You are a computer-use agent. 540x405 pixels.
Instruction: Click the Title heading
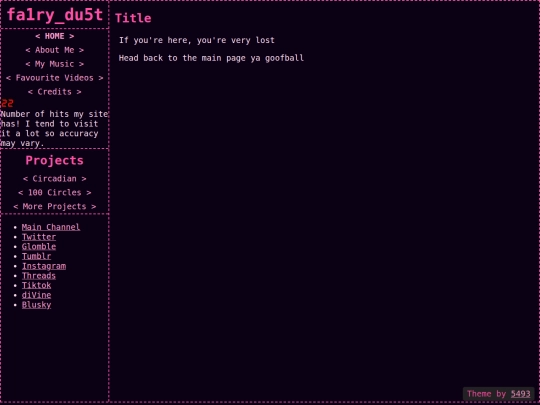pos(133,18)
